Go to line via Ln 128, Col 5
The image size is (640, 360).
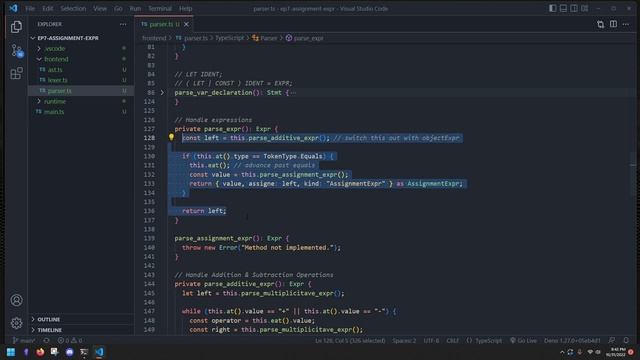350,340
